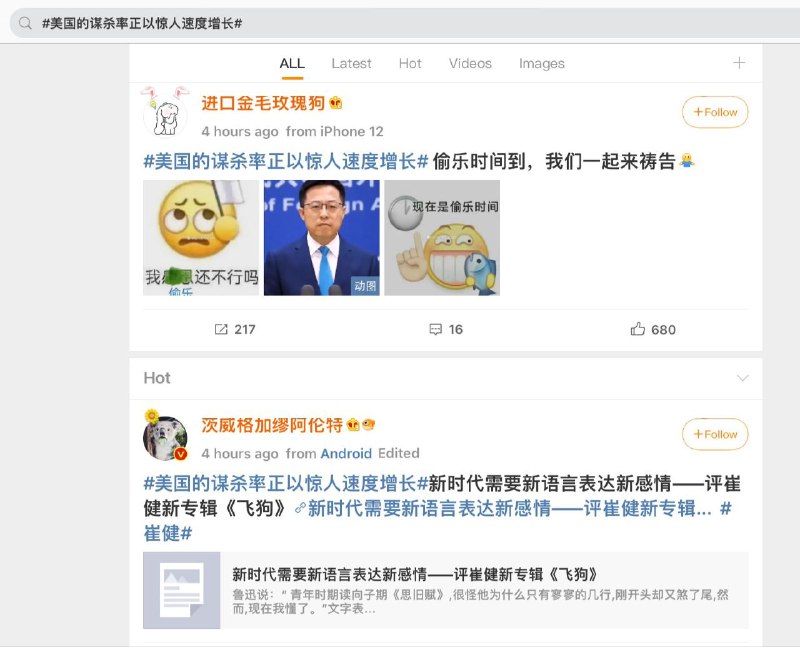Click the plus icon right of the Images tab
This screenshot has height=647, width=800.
coord(738,63)
